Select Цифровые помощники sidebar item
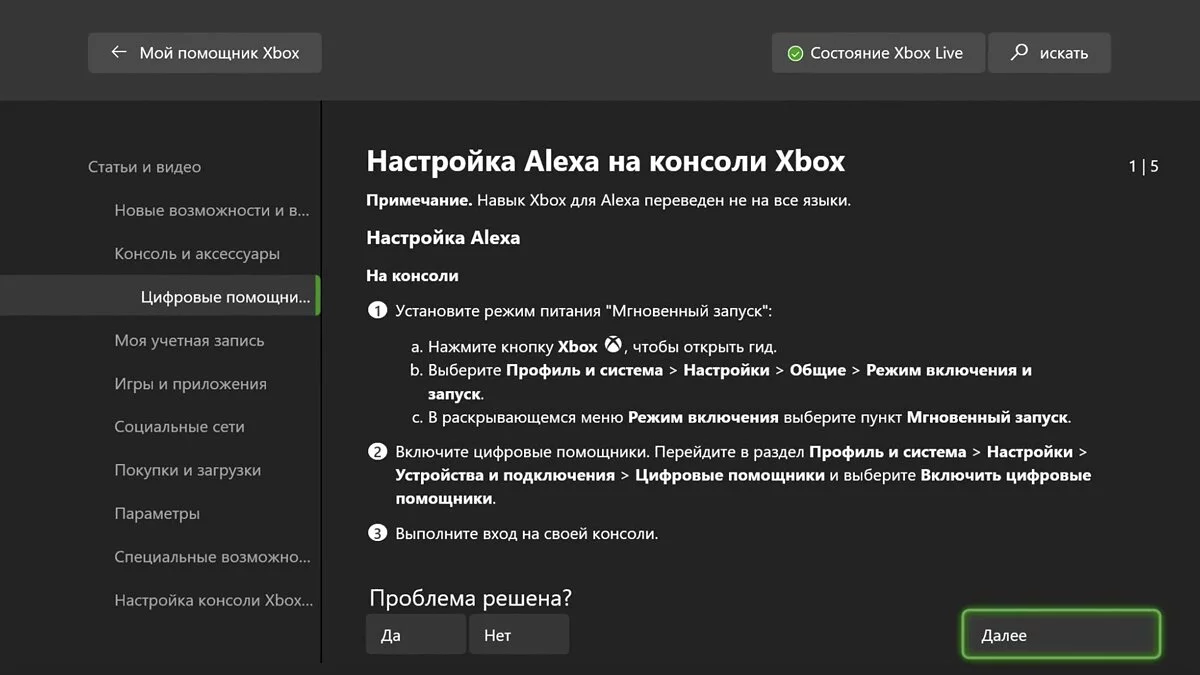This screenshot has height=675, width=1200. pyautogui.click(x=225, y=297)
